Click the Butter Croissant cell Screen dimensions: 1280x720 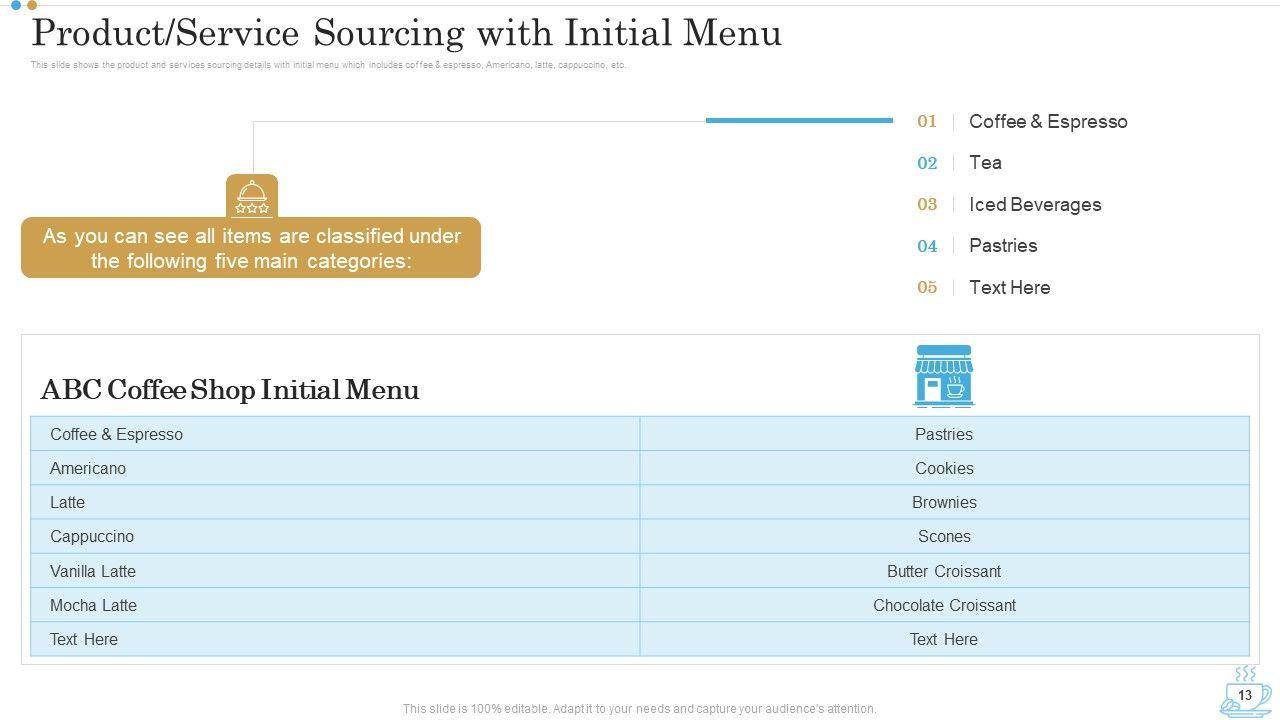point(944,571)
